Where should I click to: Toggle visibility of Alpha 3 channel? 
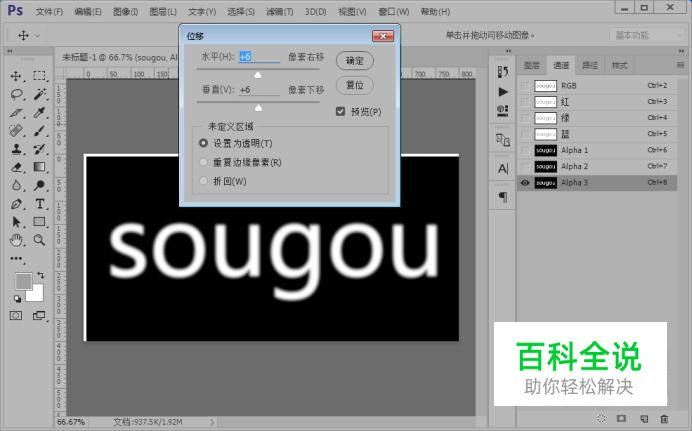click(x=525, y=183)
